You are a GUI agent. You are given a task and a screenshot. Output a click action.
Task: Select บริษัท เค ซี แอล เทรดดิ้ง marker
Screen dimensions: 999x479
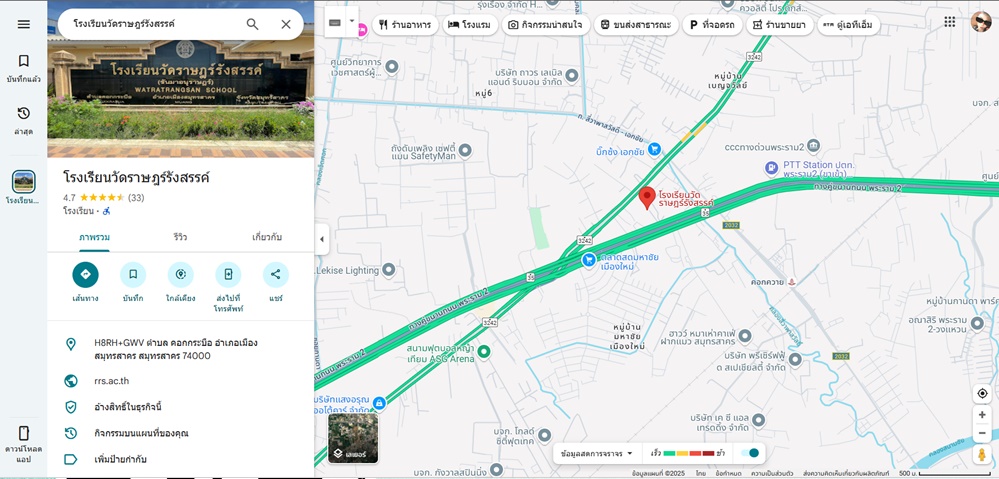(758, 420)
